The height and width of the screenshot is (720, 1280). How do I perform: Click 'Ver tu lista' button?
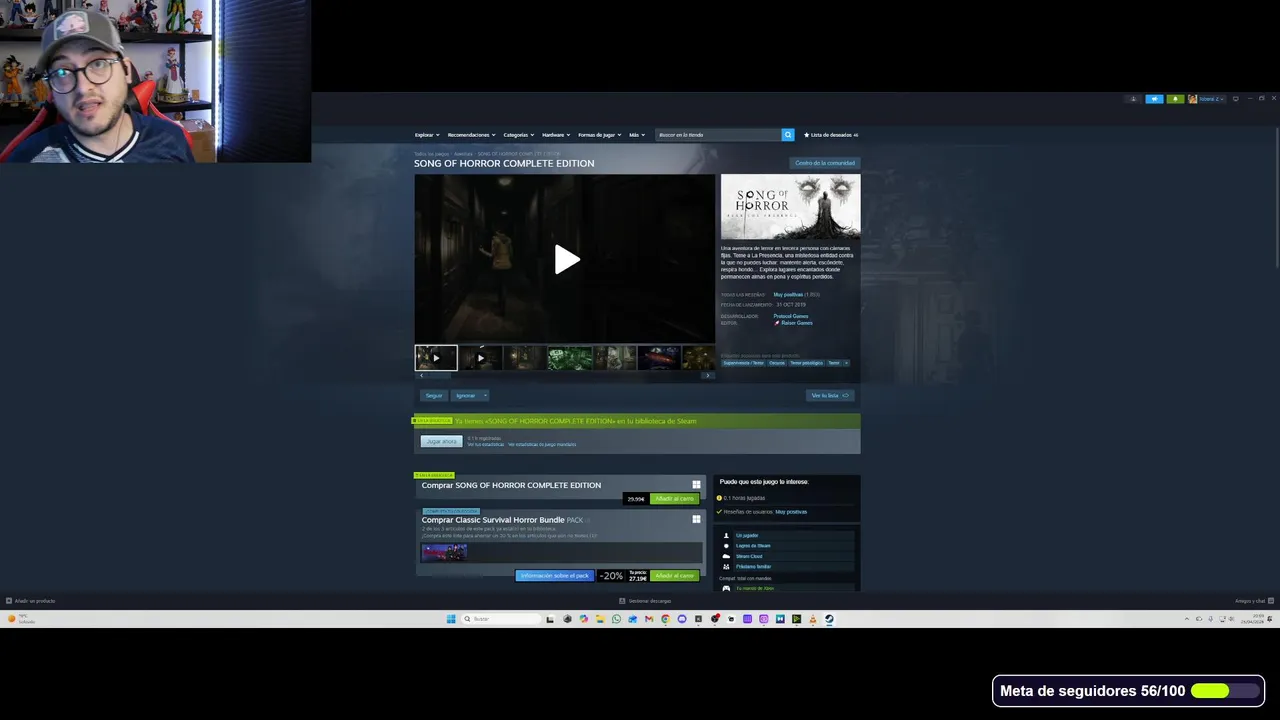click(830, 395)
